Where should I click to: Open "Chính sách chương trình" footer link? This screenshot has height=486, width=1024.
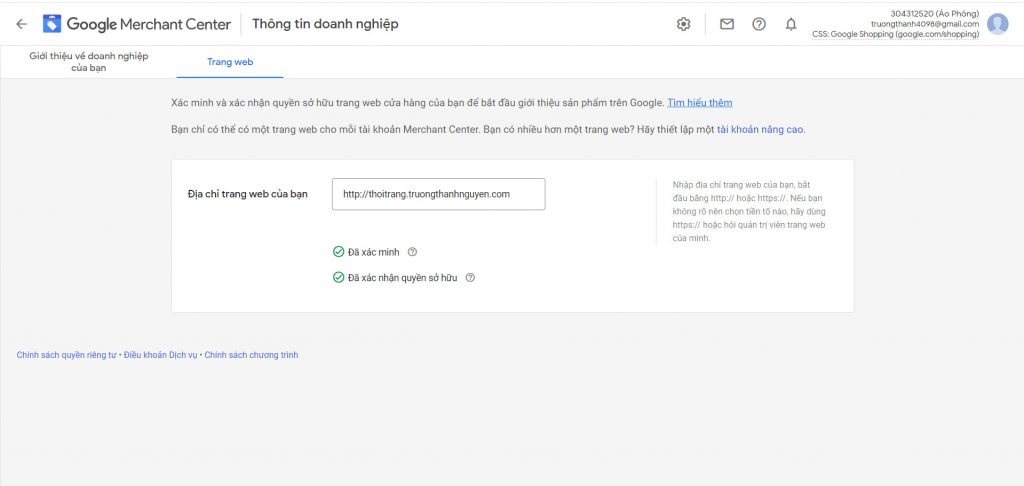[251, 355]
